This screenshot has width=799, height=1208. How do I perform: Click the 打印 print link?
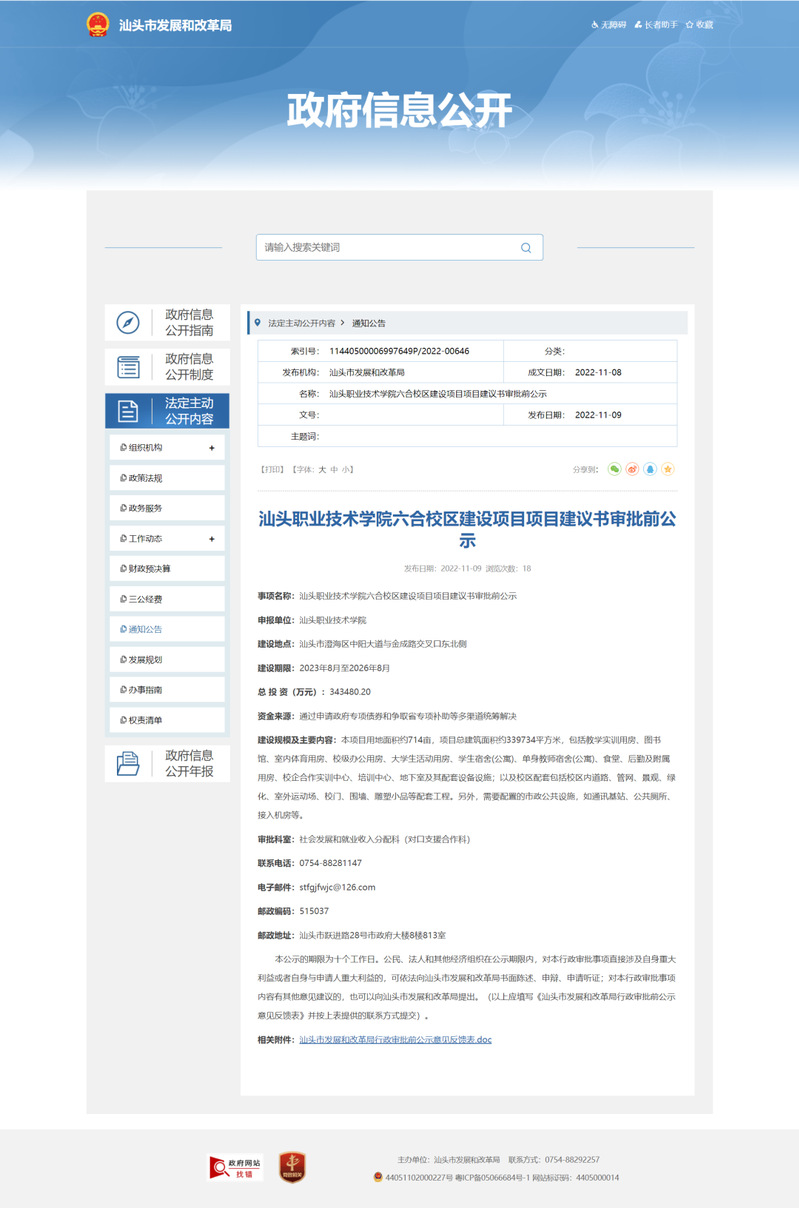coord(271,469)
